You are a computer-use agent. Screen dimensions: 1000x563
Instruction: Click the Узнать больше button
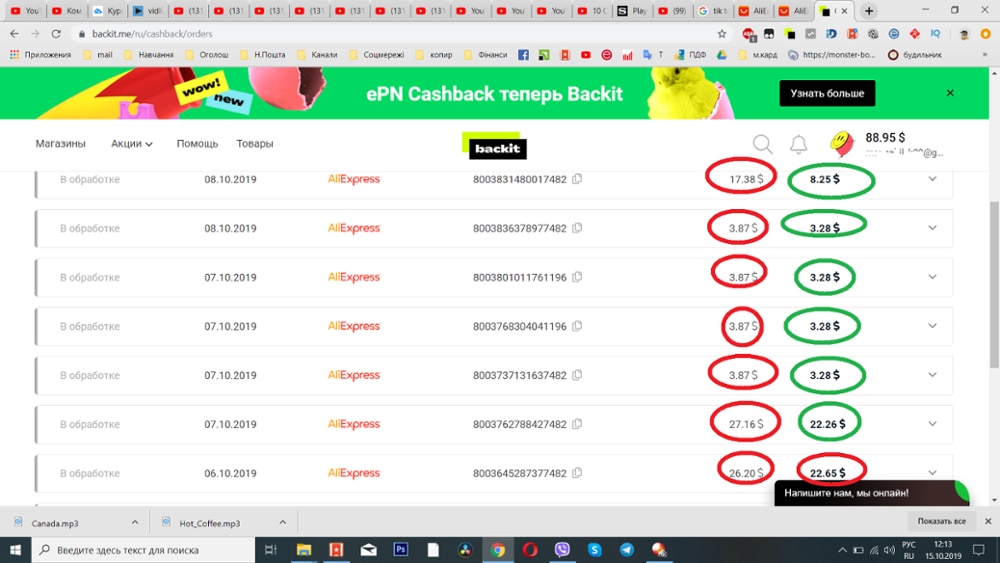[827, 93]
